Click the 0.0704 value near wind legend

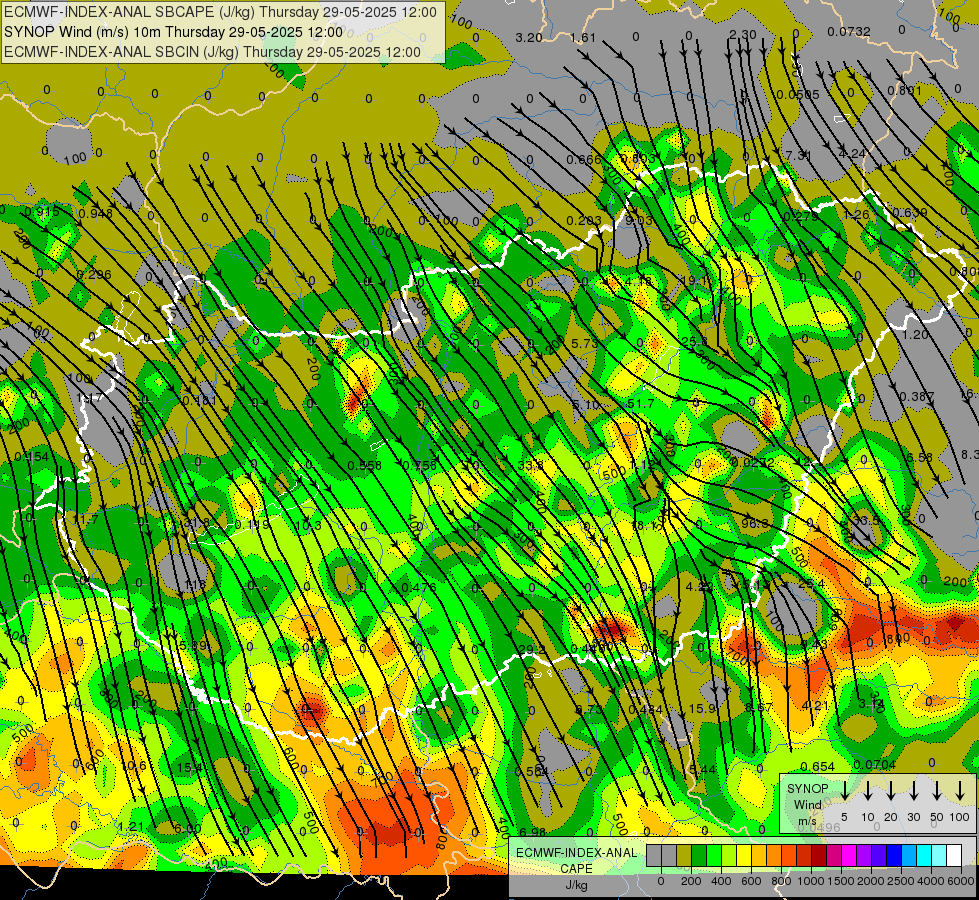coord(874,764)
